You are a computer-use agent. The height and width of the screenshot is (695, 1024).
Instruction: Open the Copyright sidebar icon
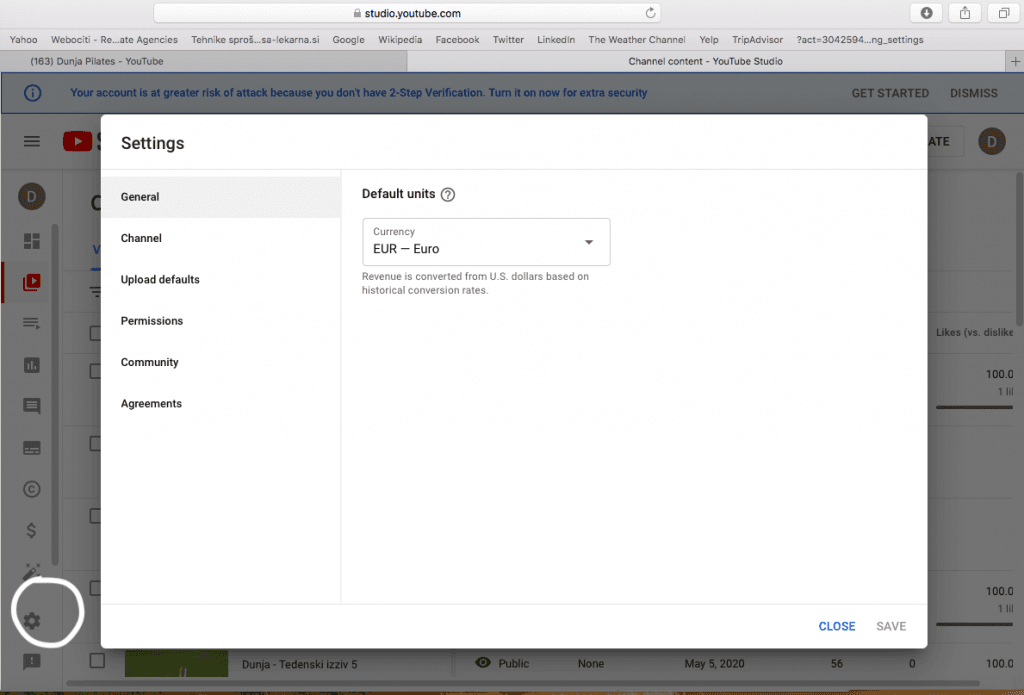(x=32, y=489)
